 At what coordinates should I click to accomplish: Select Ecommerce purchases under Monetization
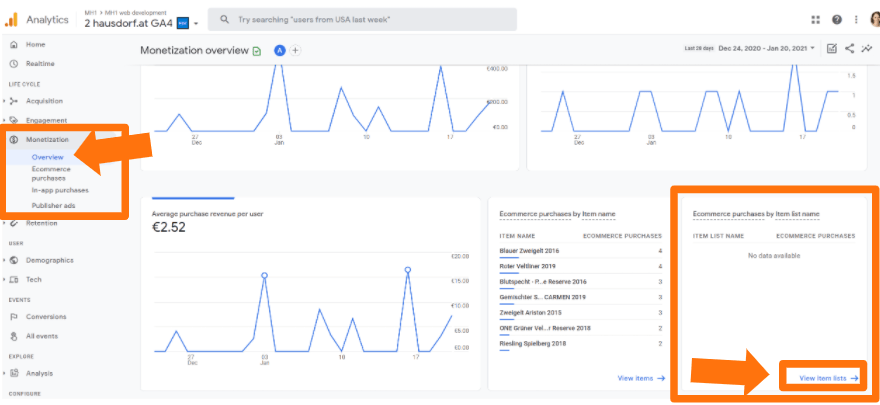pos(51,174)
